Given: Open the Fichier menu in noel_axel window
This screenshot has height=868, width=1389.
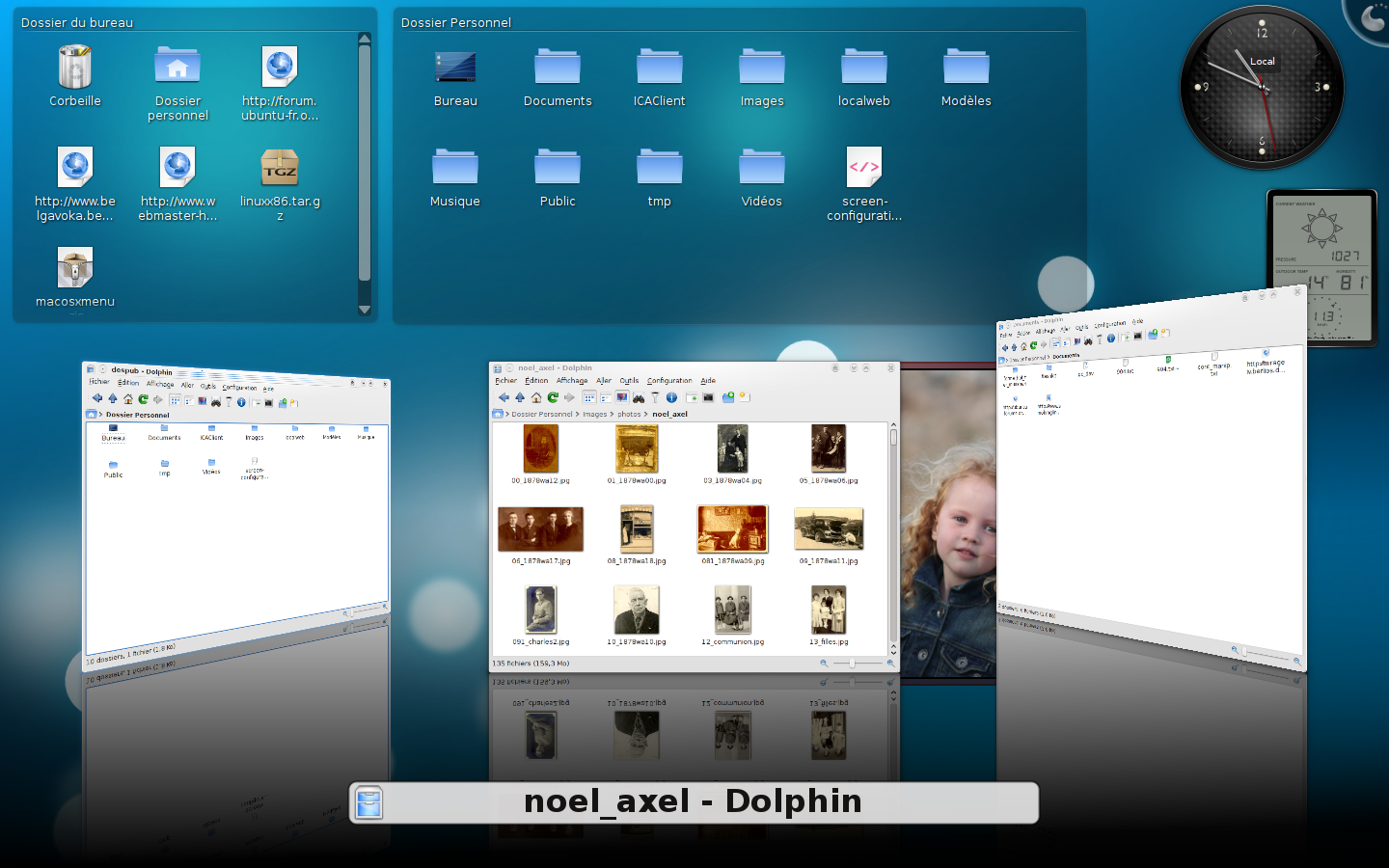Looking at the screenshot, I should tap(506, 381).
